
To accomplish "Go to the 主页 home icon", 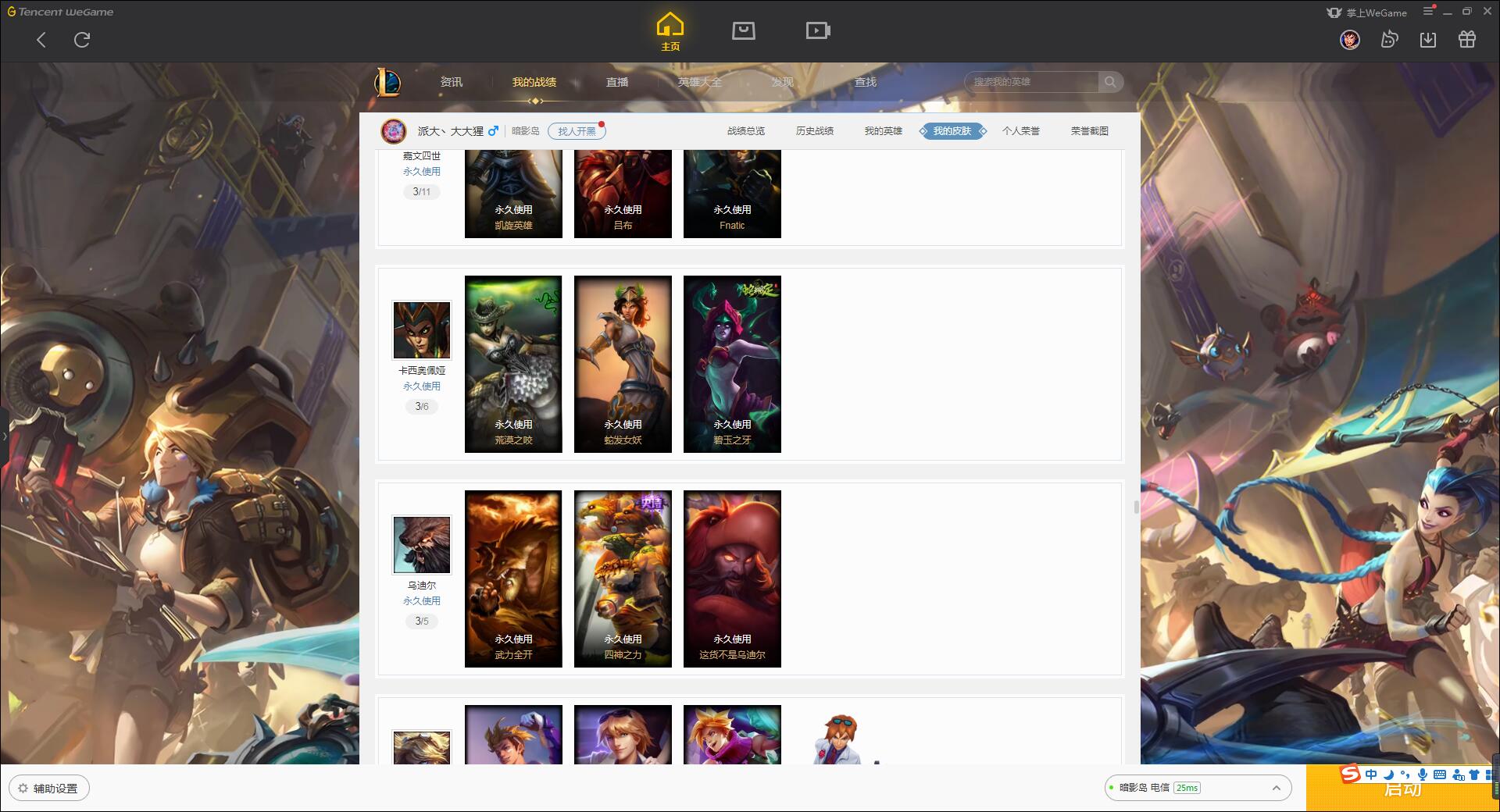I will pyautogui.click(x=670, y=32).
